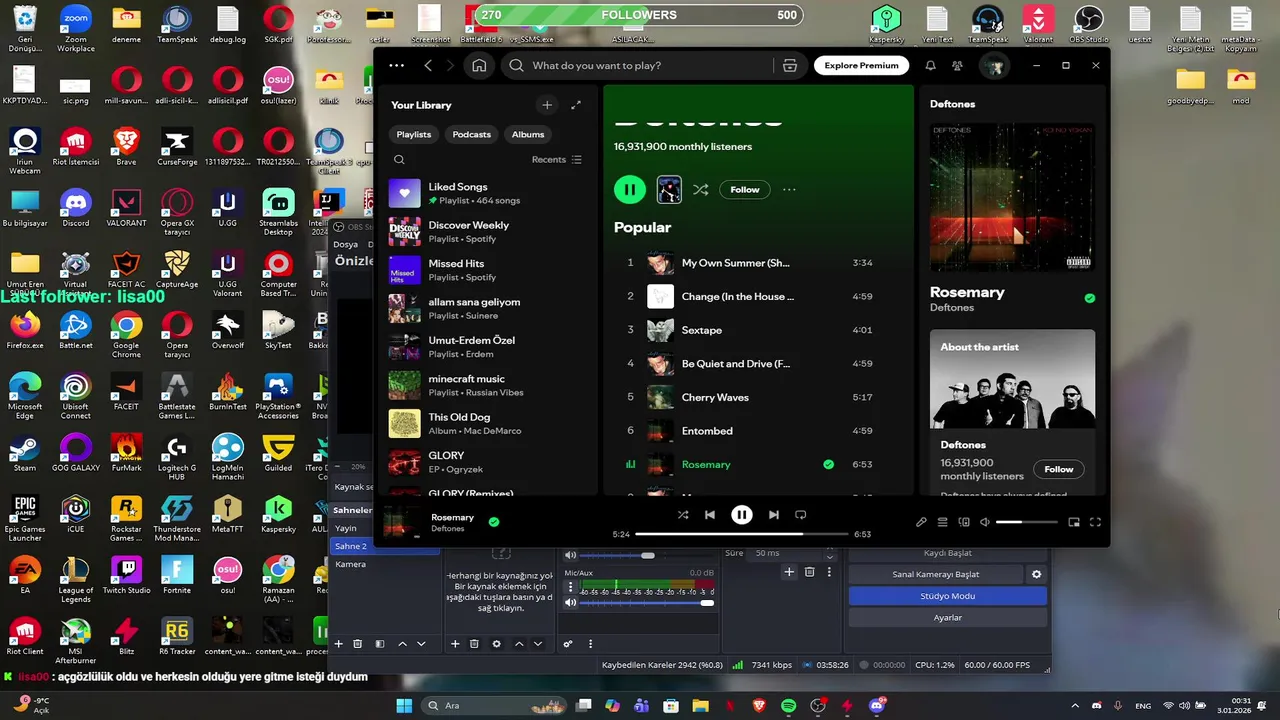Open Recents sort menu in Your Library
1280x720 pixels.
point(557,160)
